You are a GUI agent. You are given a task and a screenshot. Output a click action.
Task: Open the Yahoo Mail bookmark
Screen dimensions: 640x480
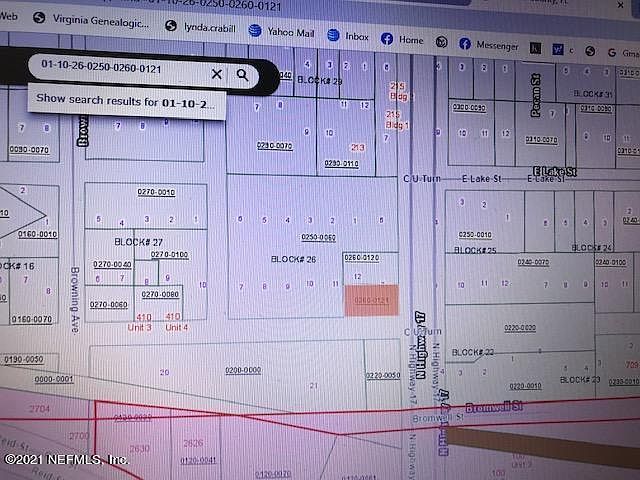291,32
